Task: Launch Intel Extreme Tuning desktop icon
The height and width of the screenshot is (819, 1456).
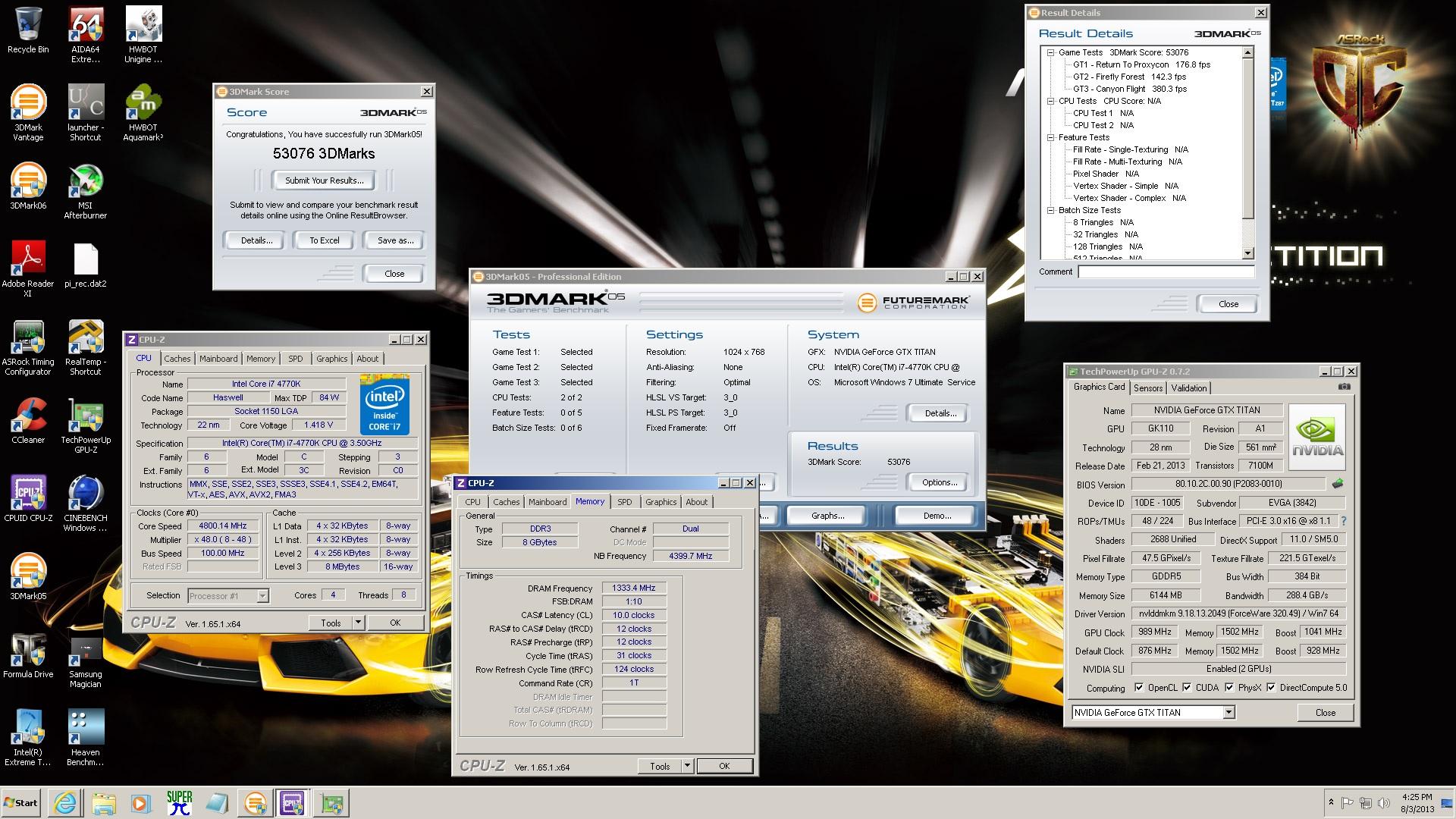Action: 28,738
